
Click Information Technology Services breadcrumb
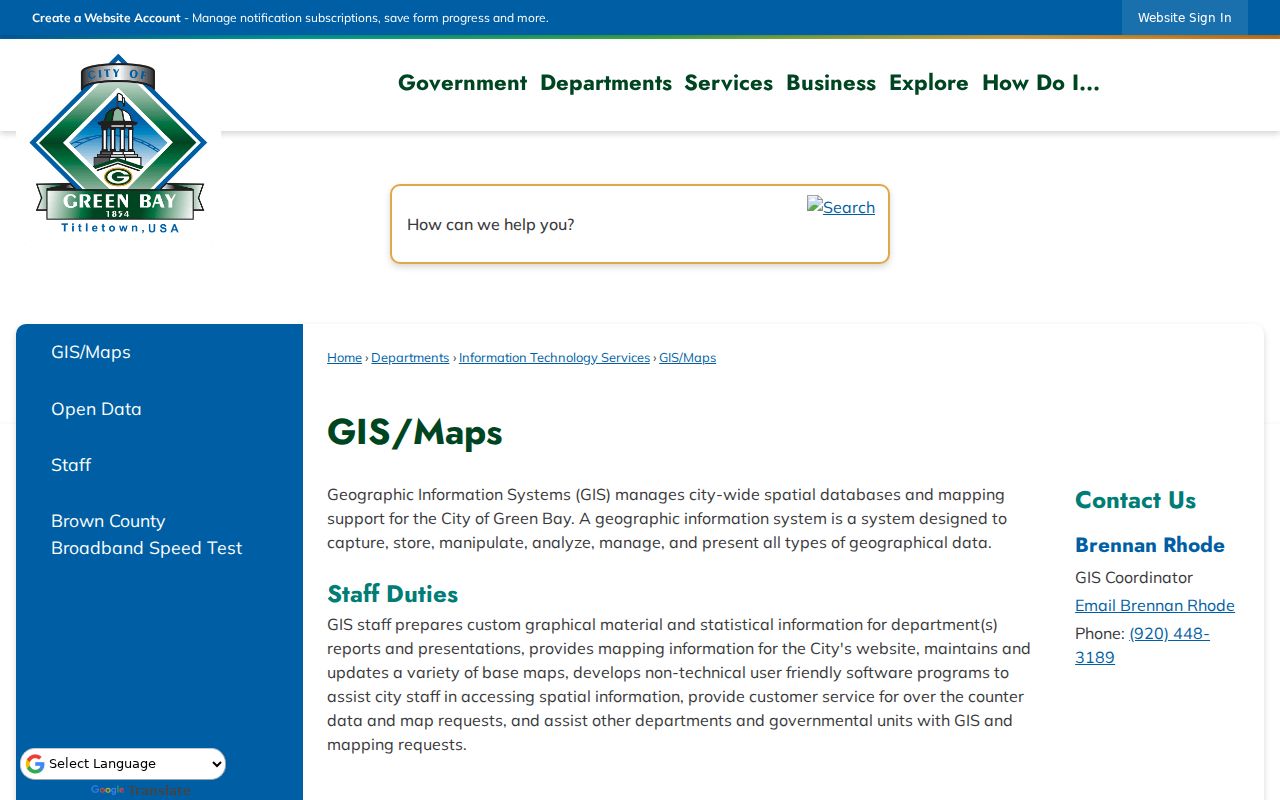[x=554, y=358]
